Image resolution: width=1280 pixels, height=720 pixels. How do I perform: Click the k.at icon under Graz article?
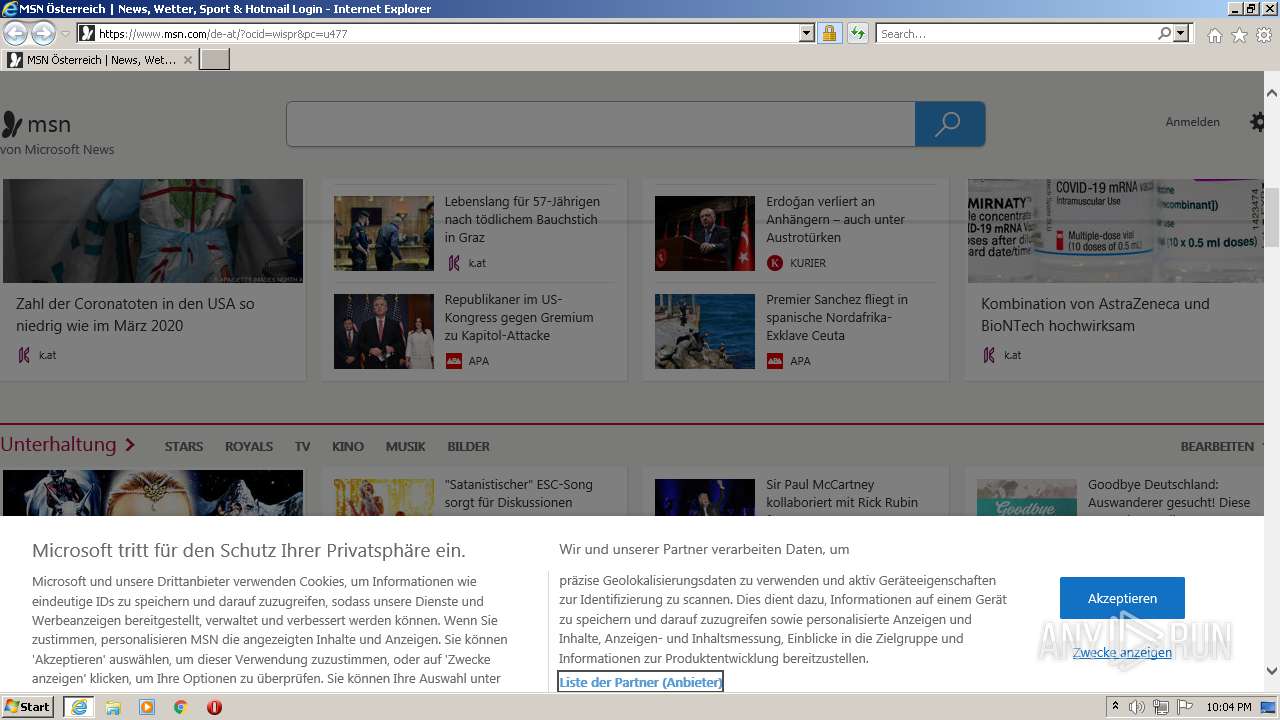(x=453, y=263)
